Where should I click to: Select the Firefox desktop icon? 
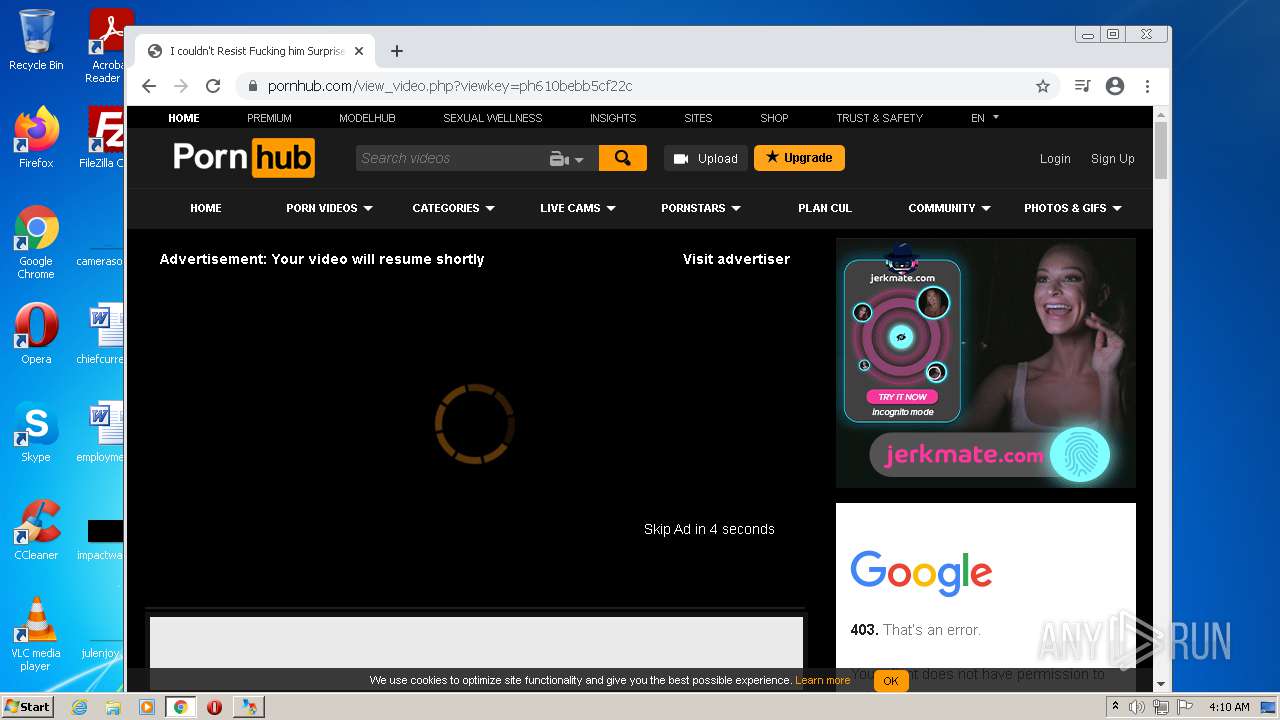(x=36, y=138)
